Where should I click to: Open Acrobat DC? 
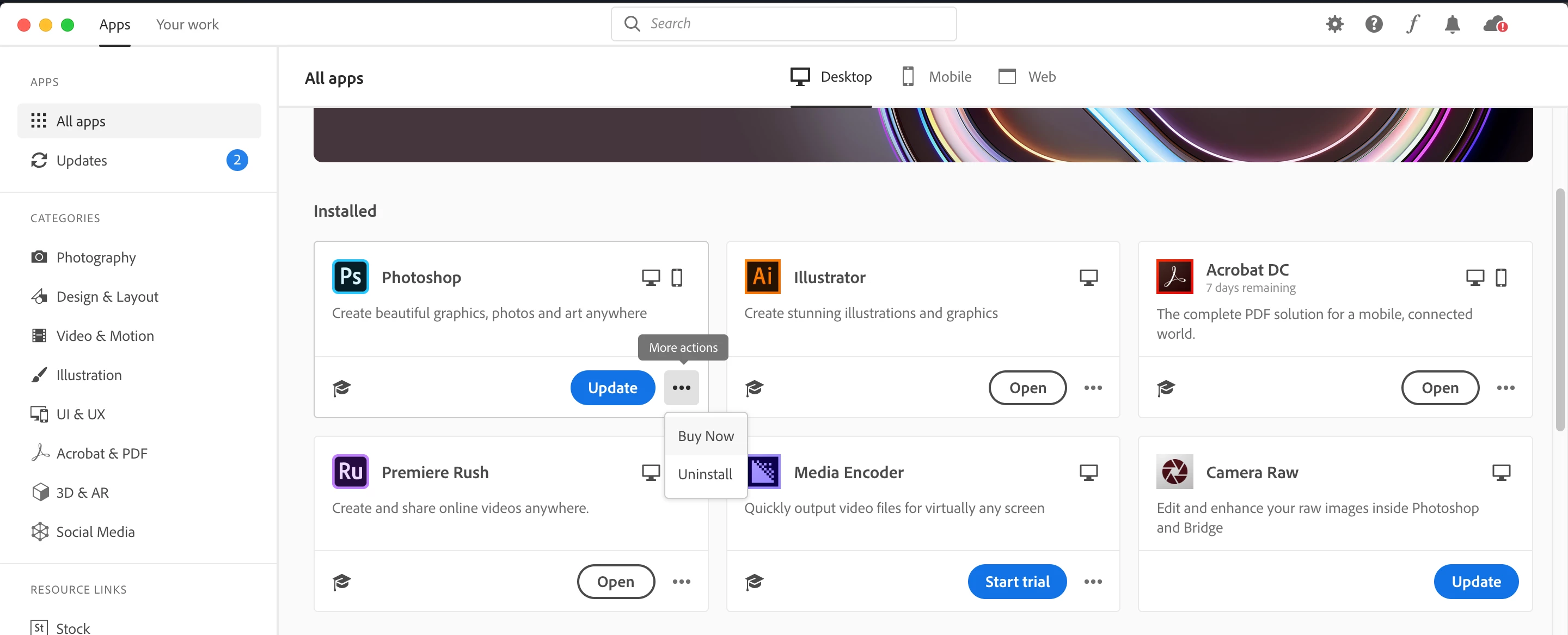(x=1440, y=388)
